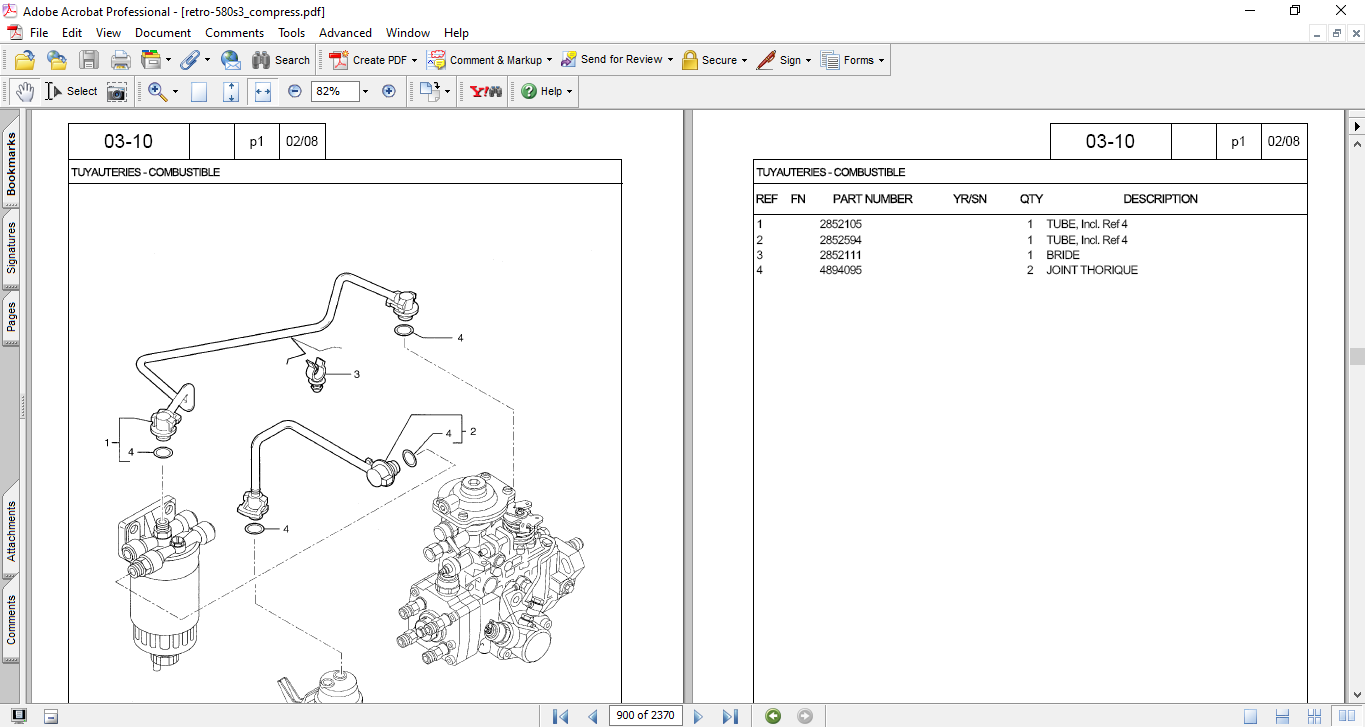
Task: Open the zoom percentage dropdown
Action: pos(365,91)
